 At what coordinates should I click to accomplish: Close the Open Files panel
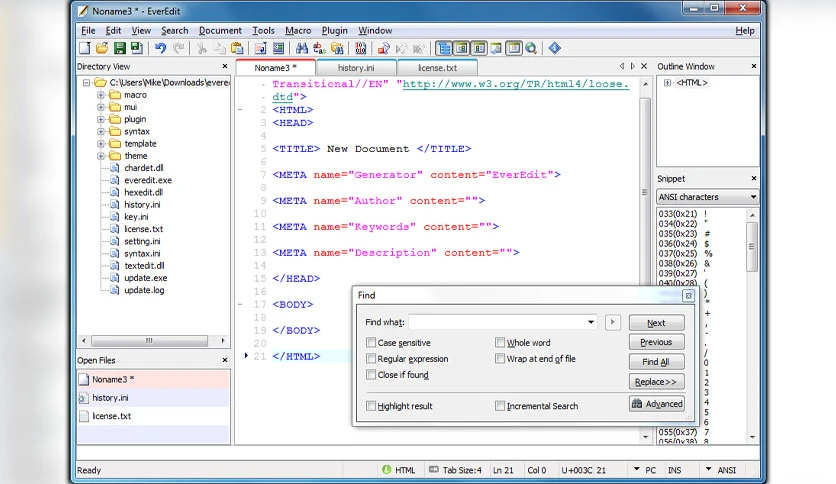[224, 360]
